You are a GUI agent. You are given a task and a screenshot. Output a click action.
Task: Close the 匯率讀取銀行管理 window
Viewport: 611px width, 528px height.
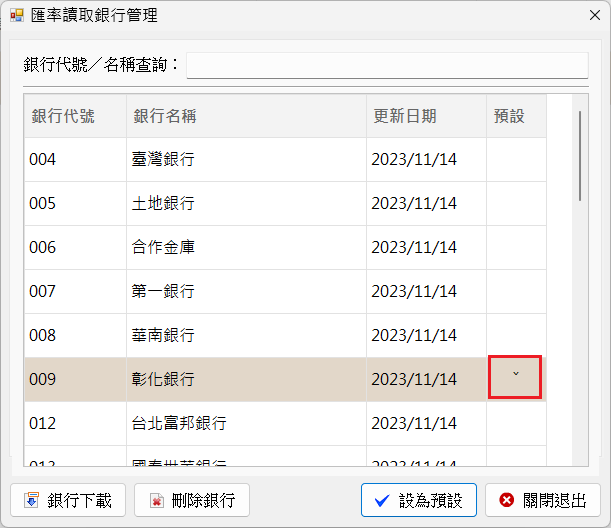coord(595,15)
